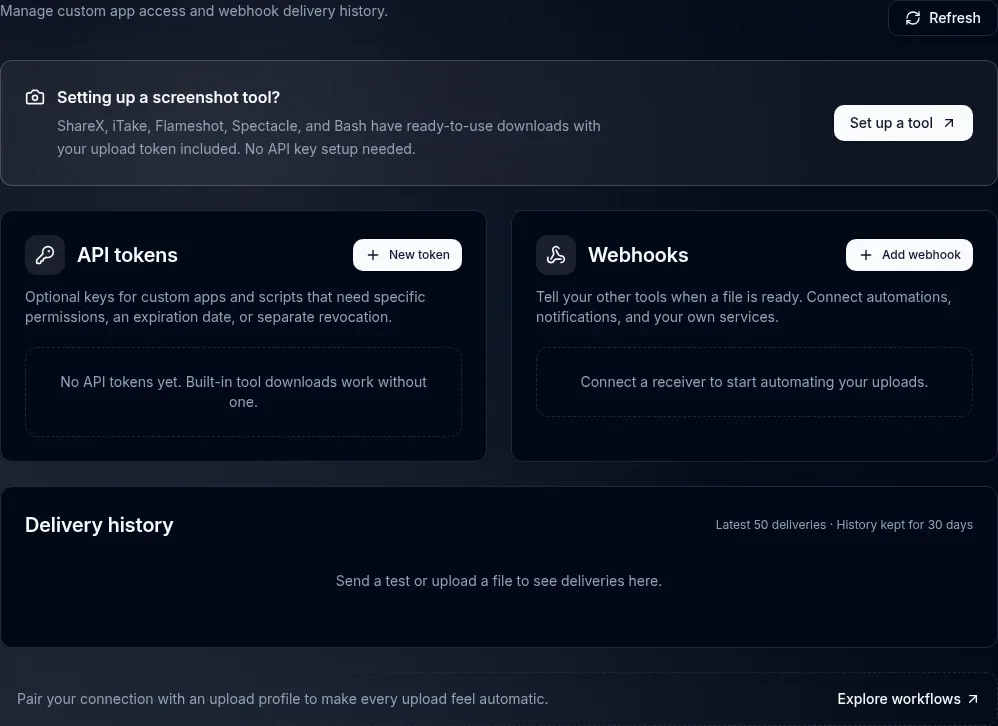Click Add webhook button

point(909,255)
